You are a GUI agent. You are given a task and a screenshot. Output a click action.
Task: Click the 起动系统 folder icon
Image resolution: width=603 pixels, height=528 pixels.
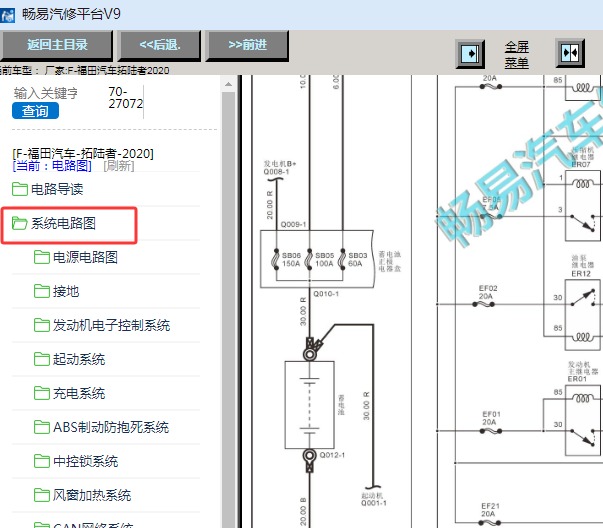tap(42, 359)
